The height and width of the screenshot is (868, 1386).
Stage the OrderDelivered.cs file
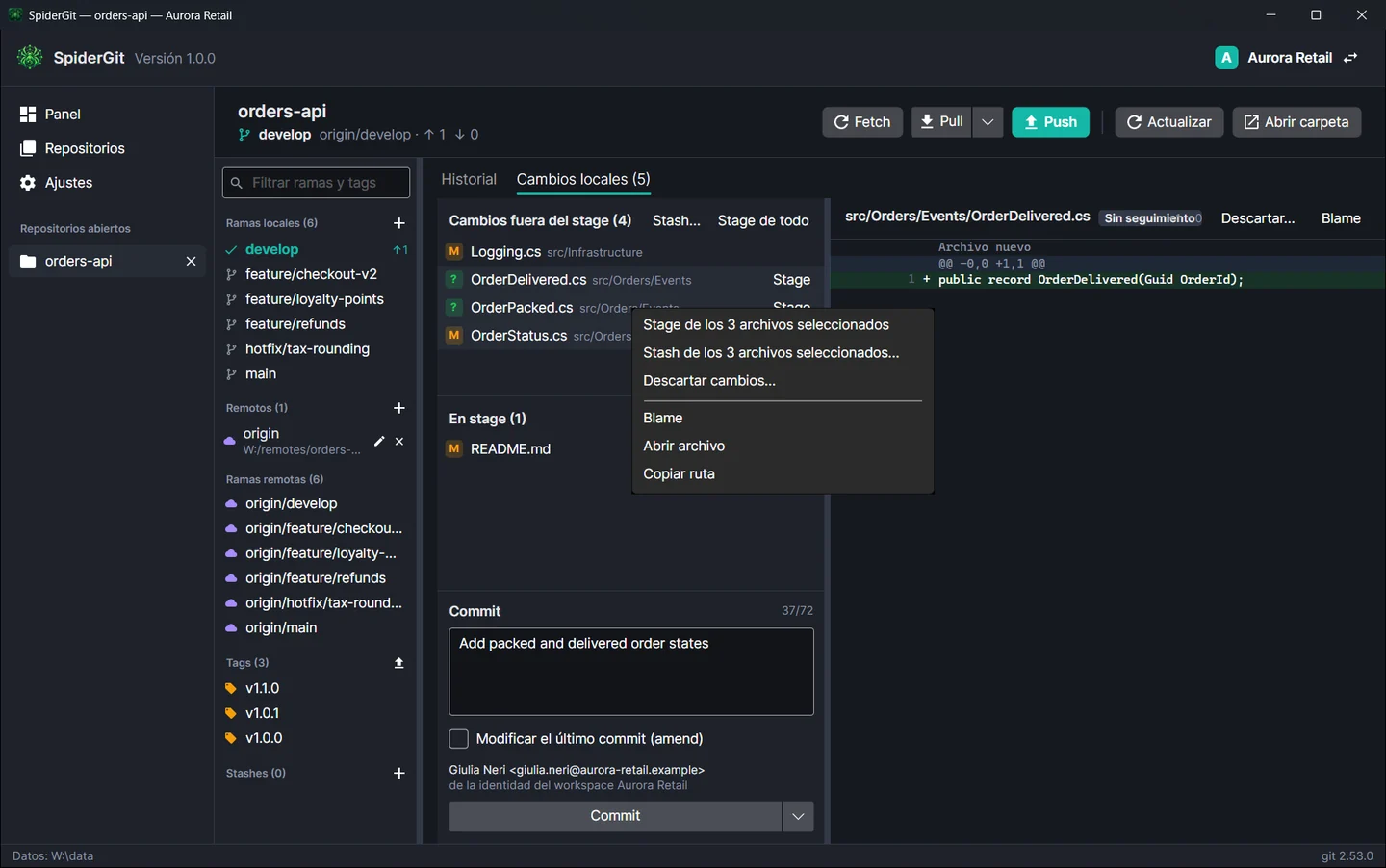click(x=791, y=280)
